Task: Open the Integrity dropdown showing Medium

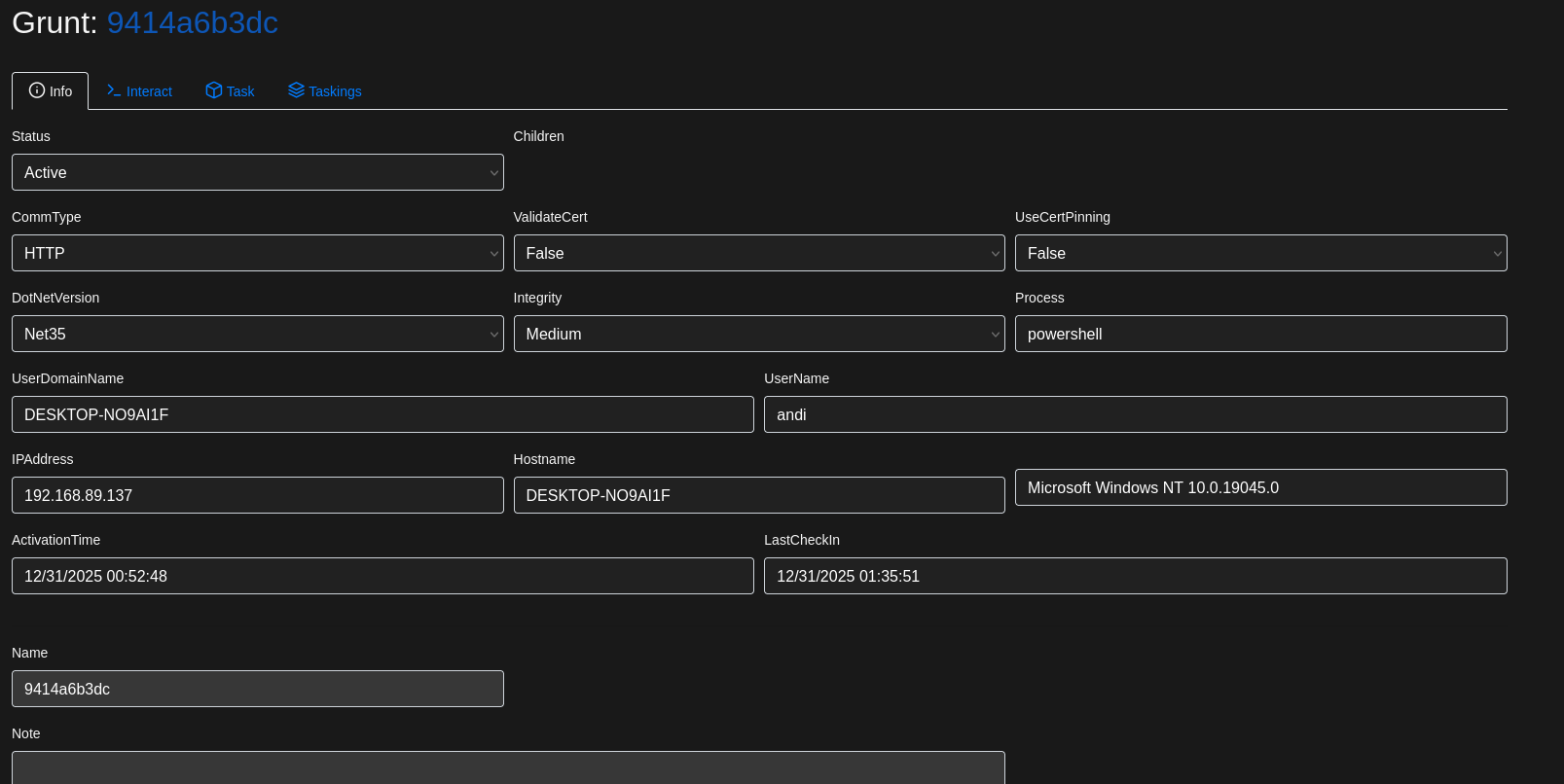Action: (758, 334)
